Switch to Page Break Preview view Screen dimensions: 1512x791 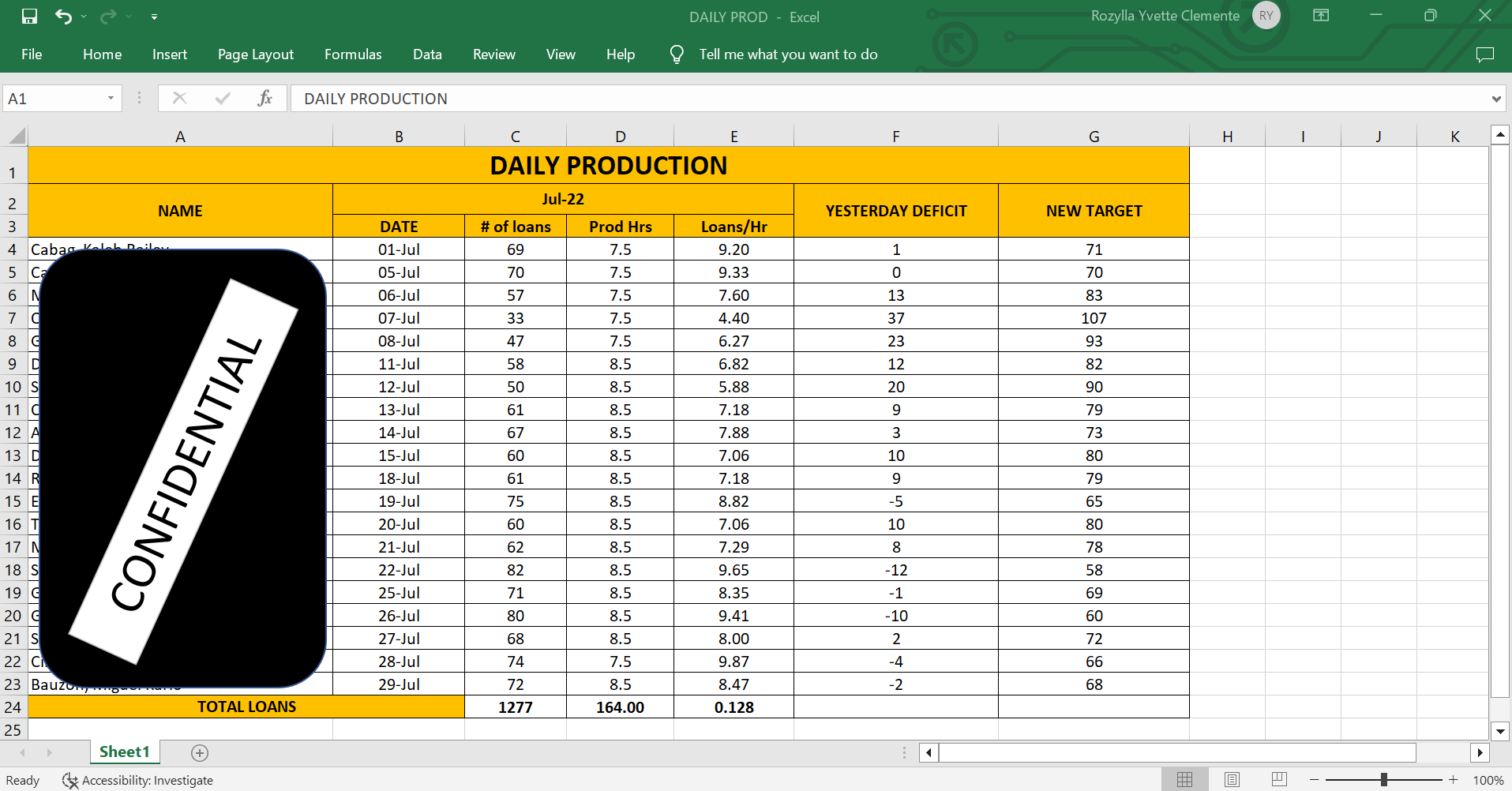coord(1279,780)
